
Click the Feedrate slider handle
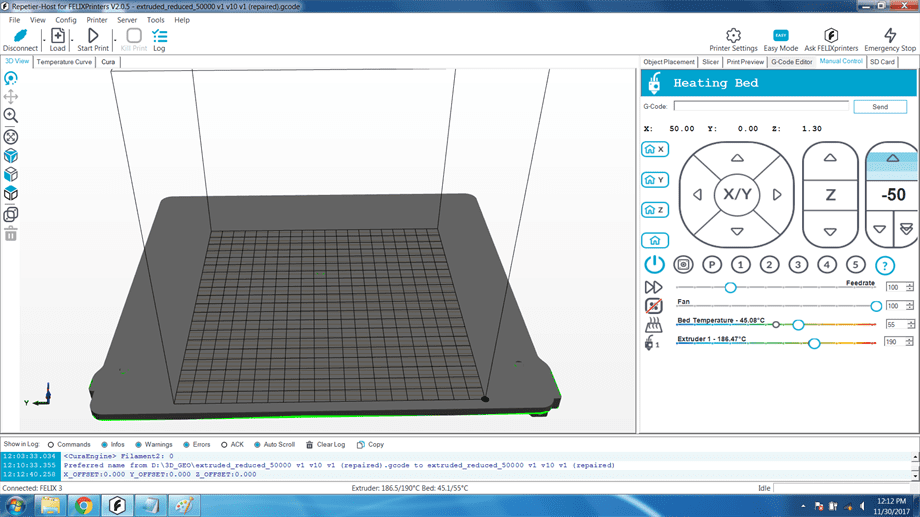[730, 288]
